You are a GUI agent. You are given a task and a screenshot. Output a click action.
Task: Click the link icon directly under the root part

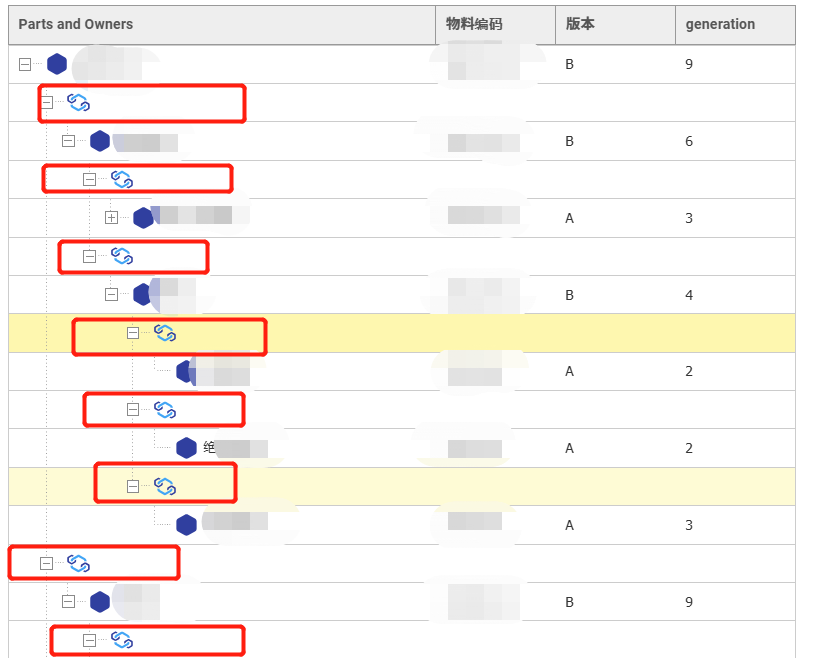(x=79, y=102)
